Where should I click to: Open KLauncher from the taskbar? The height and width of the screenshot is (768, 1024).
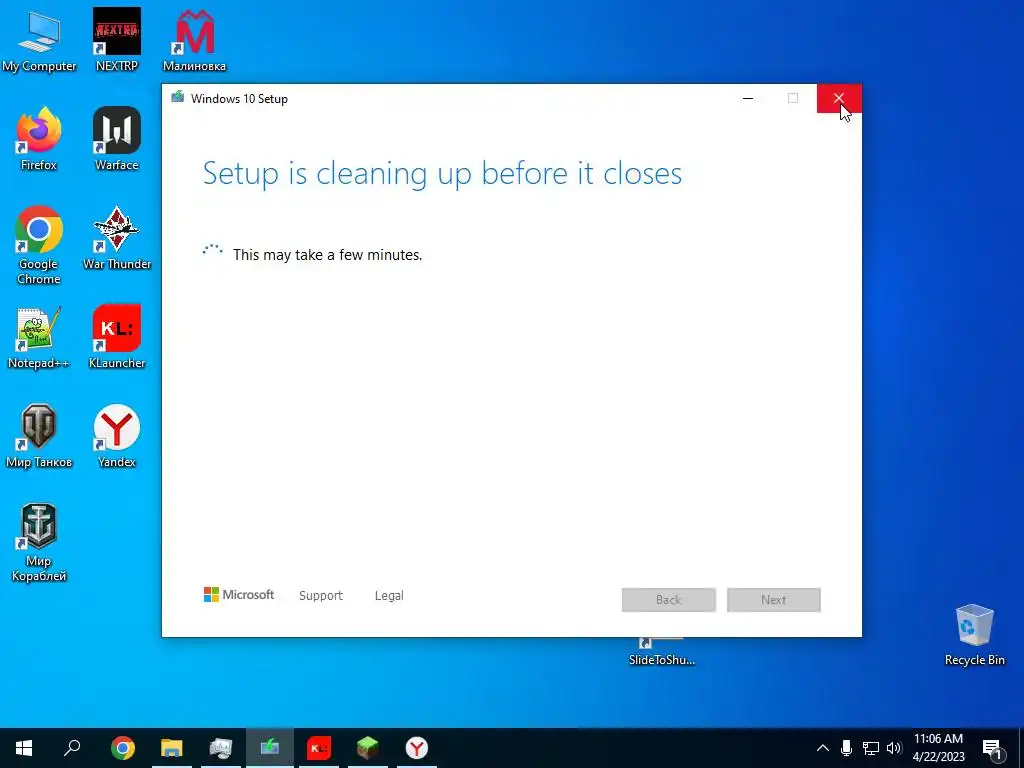pos(319,748)
